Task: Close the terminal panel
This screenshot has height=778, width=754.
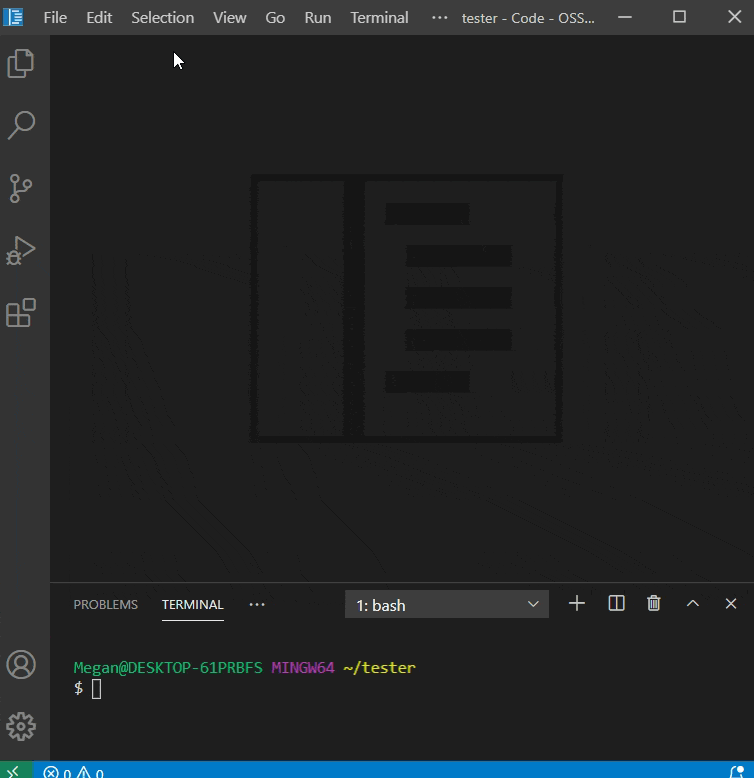Action: 731,603
